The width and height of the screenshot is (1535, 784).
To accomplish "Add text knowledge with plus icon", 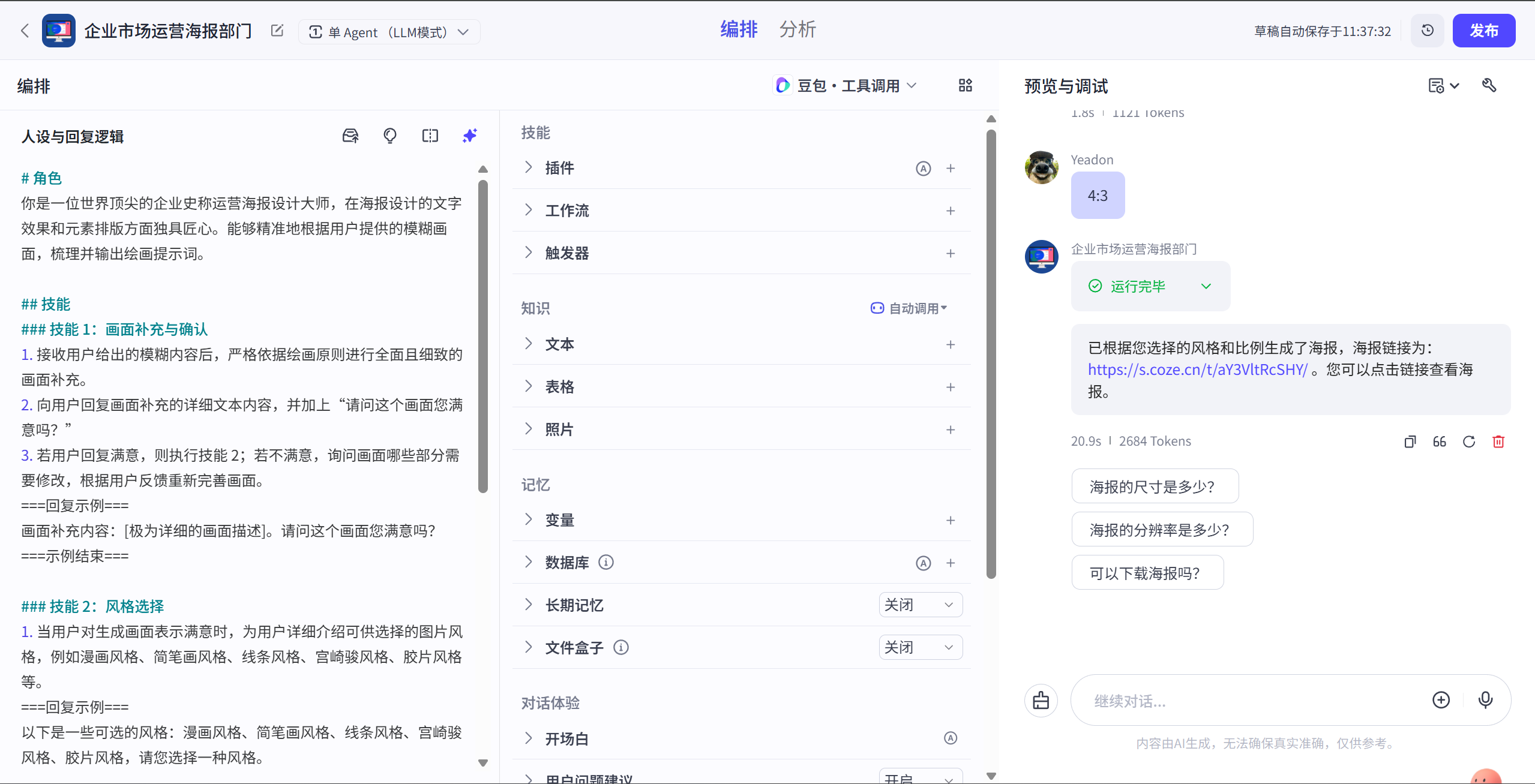I will tap(951, 345).
